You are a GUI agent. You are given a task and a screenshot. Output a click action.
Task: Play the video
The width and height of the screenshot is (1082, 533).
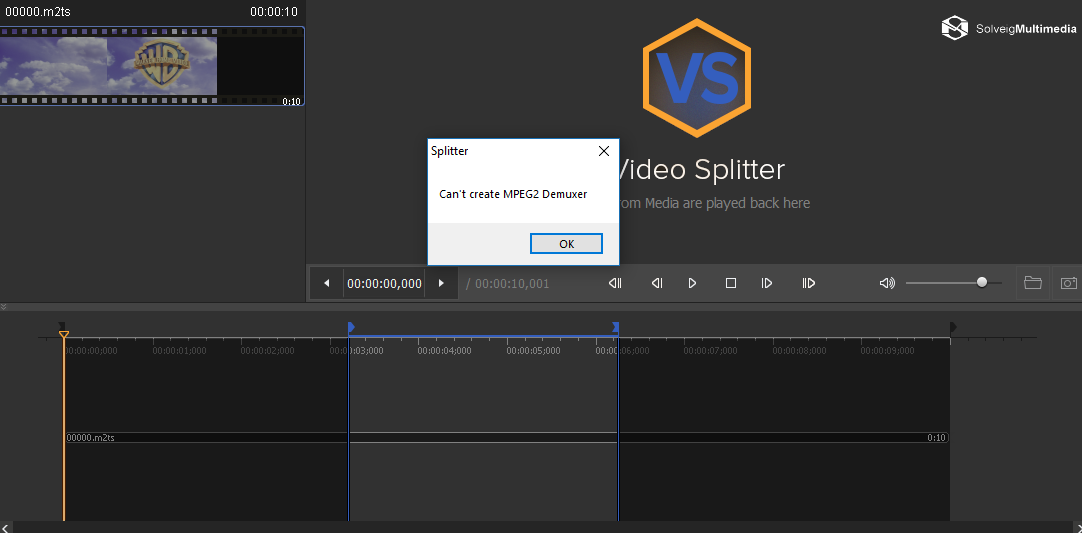tap(692, 283)
